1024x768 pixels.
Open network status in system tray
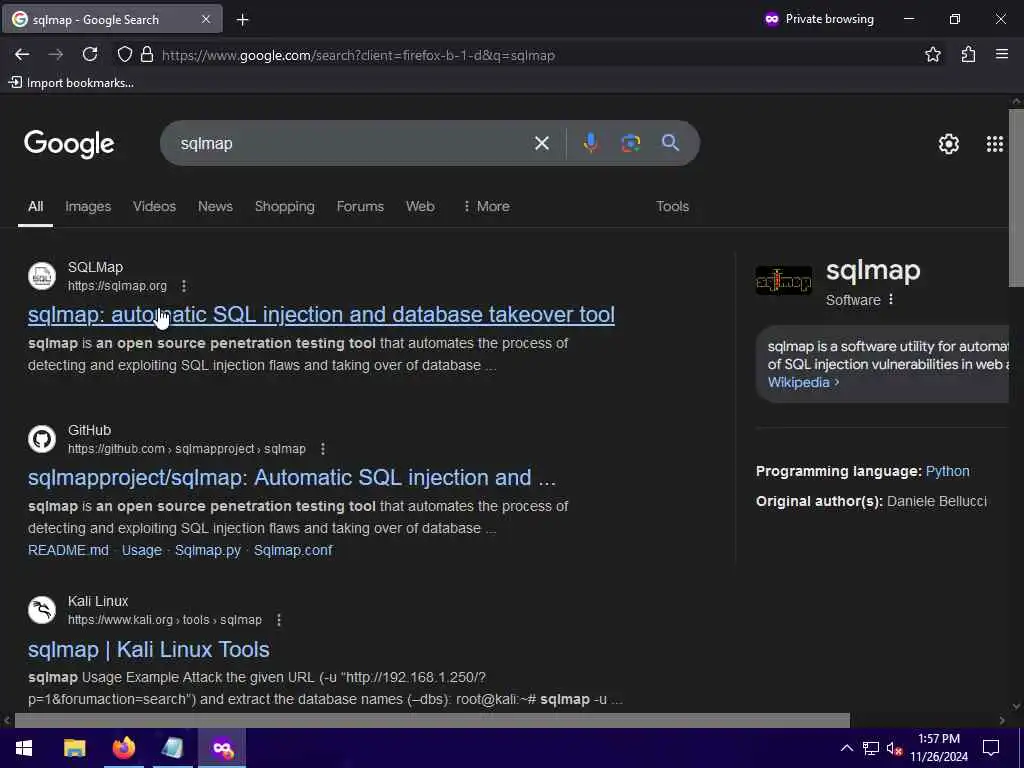[870, 748]
